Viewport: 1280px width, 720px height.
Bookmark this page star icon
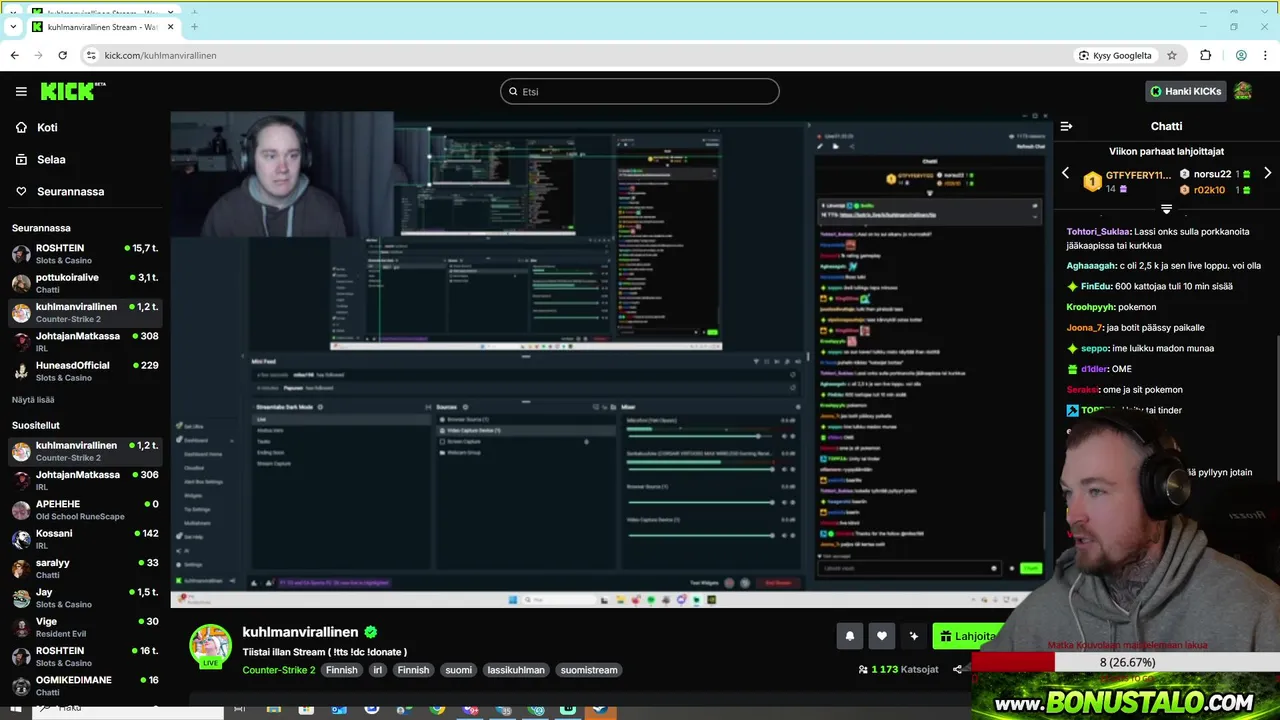pyautogui.click(x=1172, y=55)
